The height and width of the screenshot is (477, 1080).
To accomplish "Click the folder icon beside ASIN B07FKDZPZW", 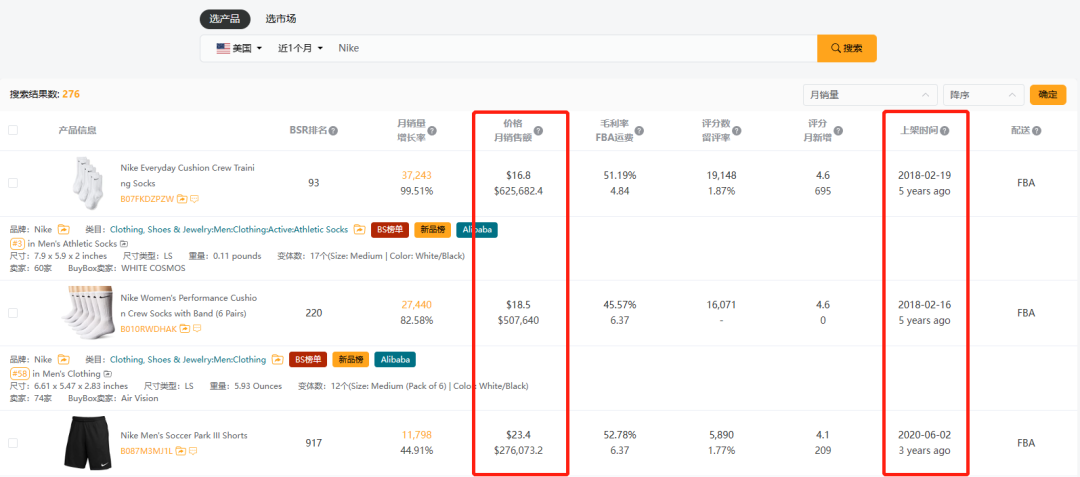I will 183,198.
